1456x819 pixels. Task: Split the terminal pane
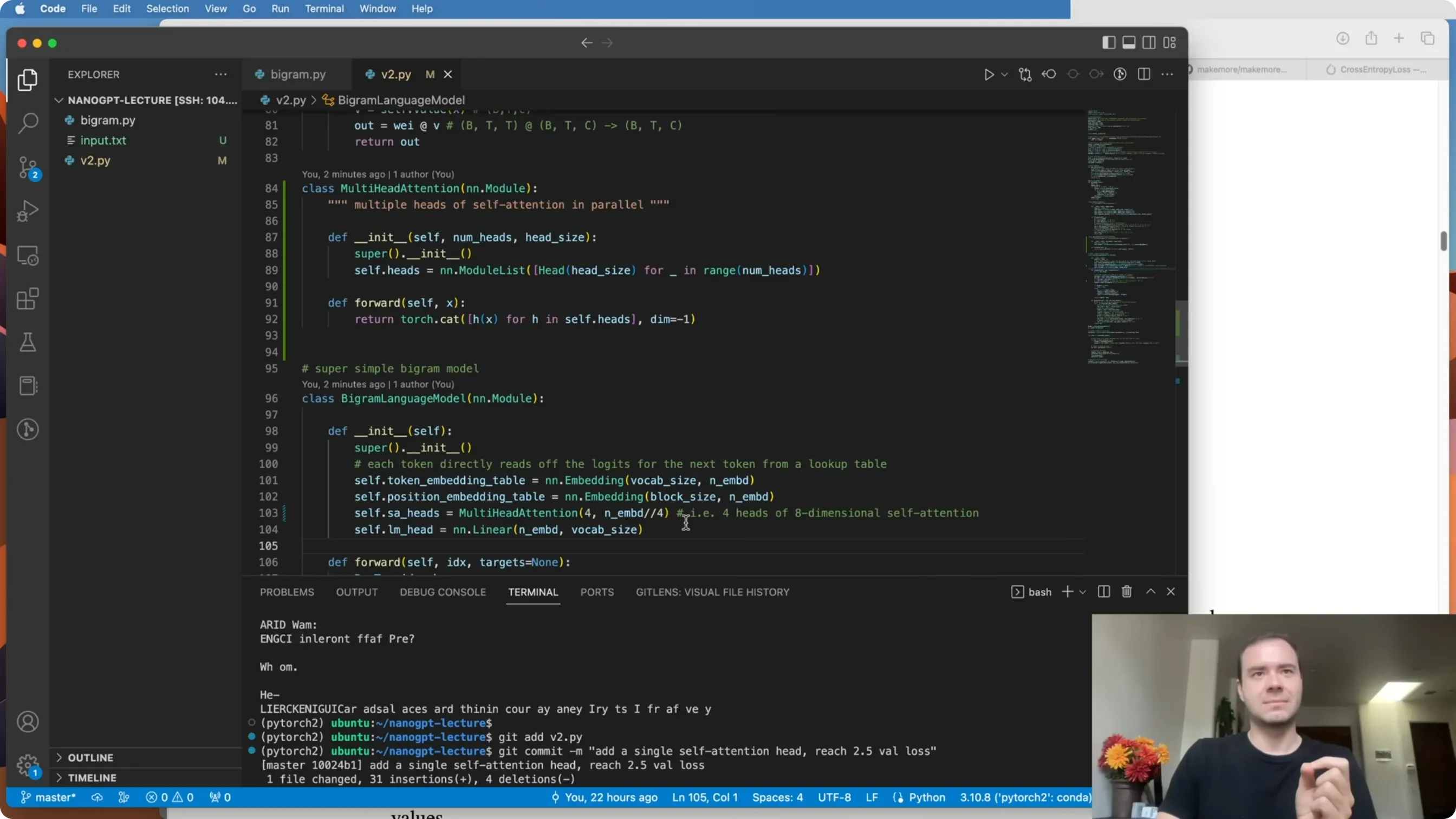pyautogui.click(x=1103, y=591)
